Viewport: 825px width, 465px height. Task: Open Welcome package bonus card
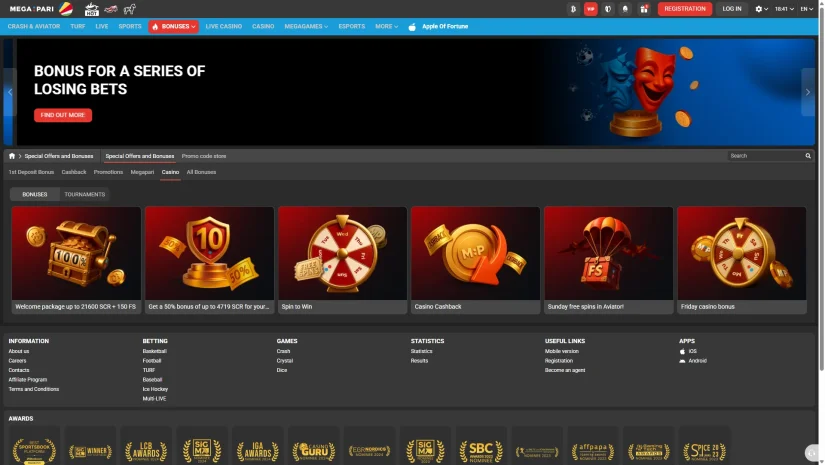point(76,260)
